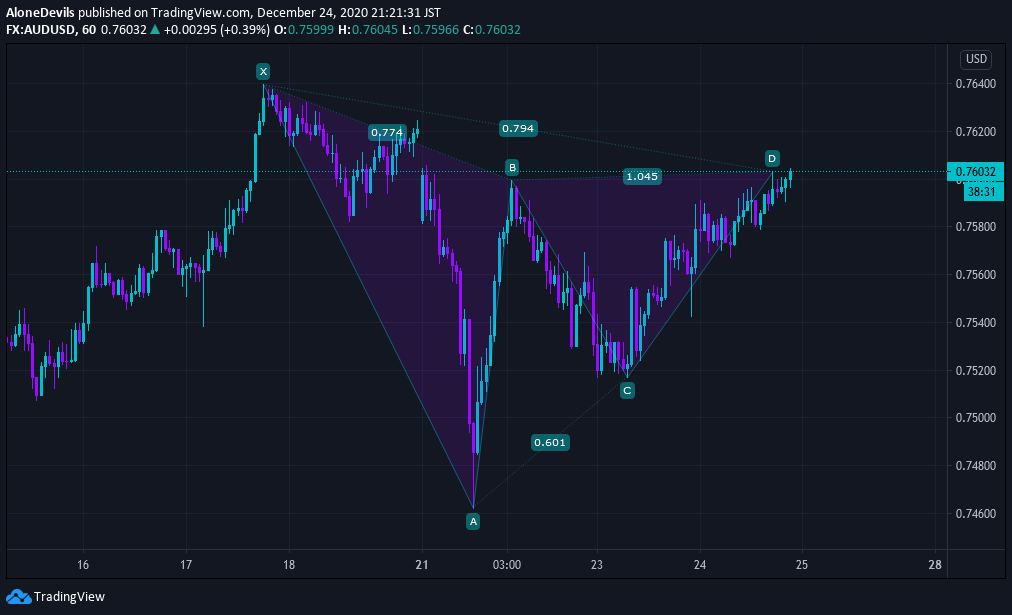
Task: Click date 21 on the time axis
Action: [422, 565]
